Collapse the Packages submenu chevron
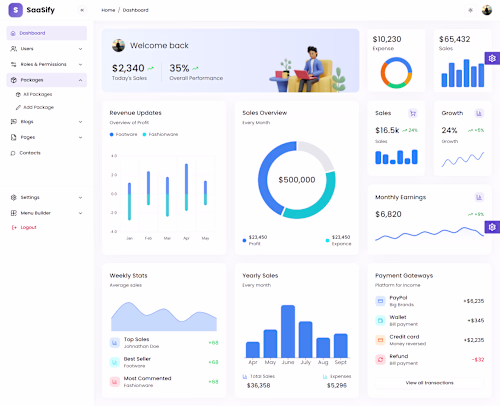The width and height of the screenshot is (500, 406). tap(80, 80)
